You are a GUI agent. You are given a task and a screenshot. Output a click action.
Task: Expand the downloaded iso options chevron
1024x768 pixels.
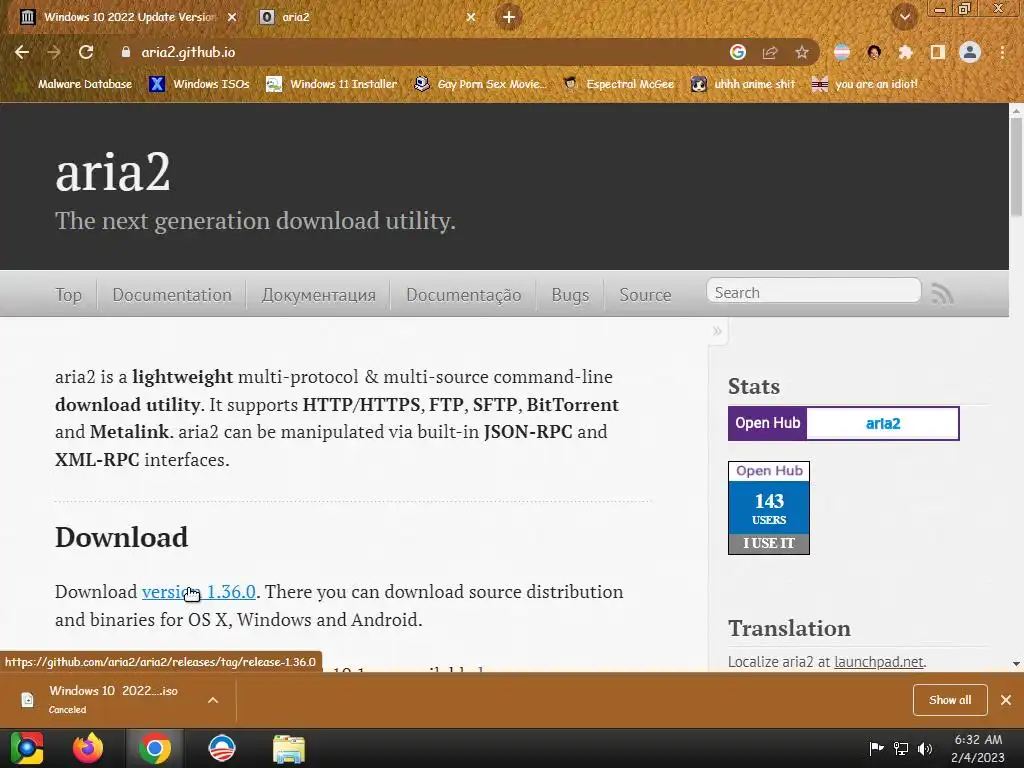[213, 700]
